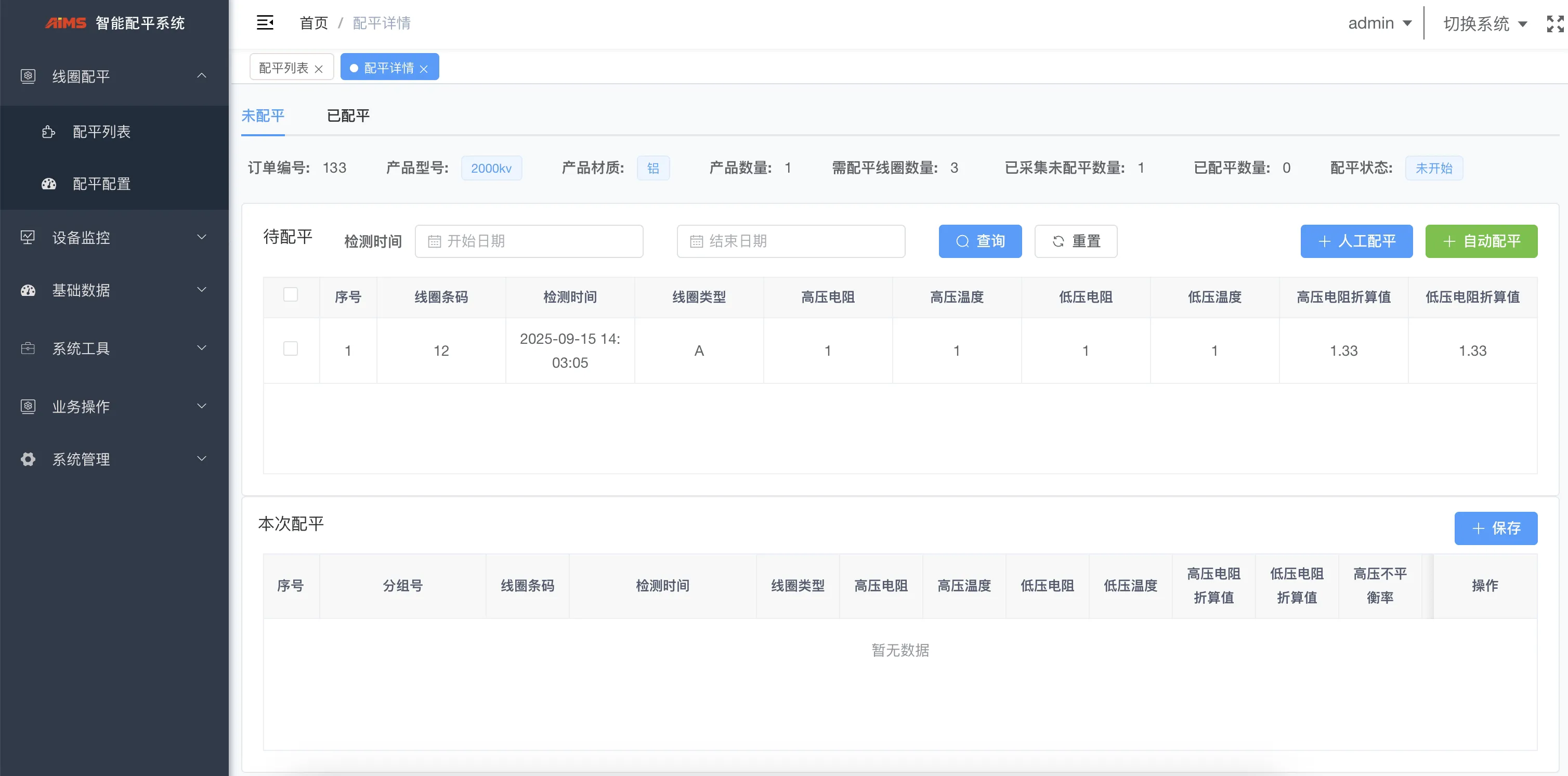This screenshot has height=776, width=1568.
Task: Expand the 设备监控 menu chevron
Action: 202,237
